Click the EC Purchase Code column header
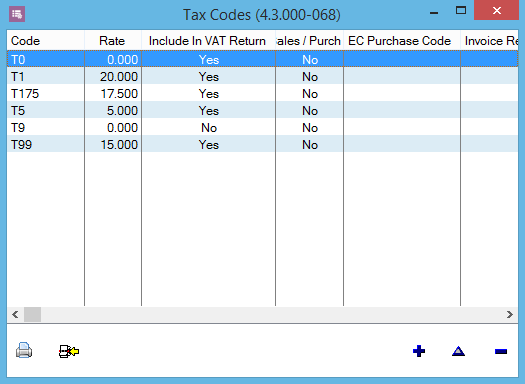Viewport: 525px width, 384px height. pos(402,41)
